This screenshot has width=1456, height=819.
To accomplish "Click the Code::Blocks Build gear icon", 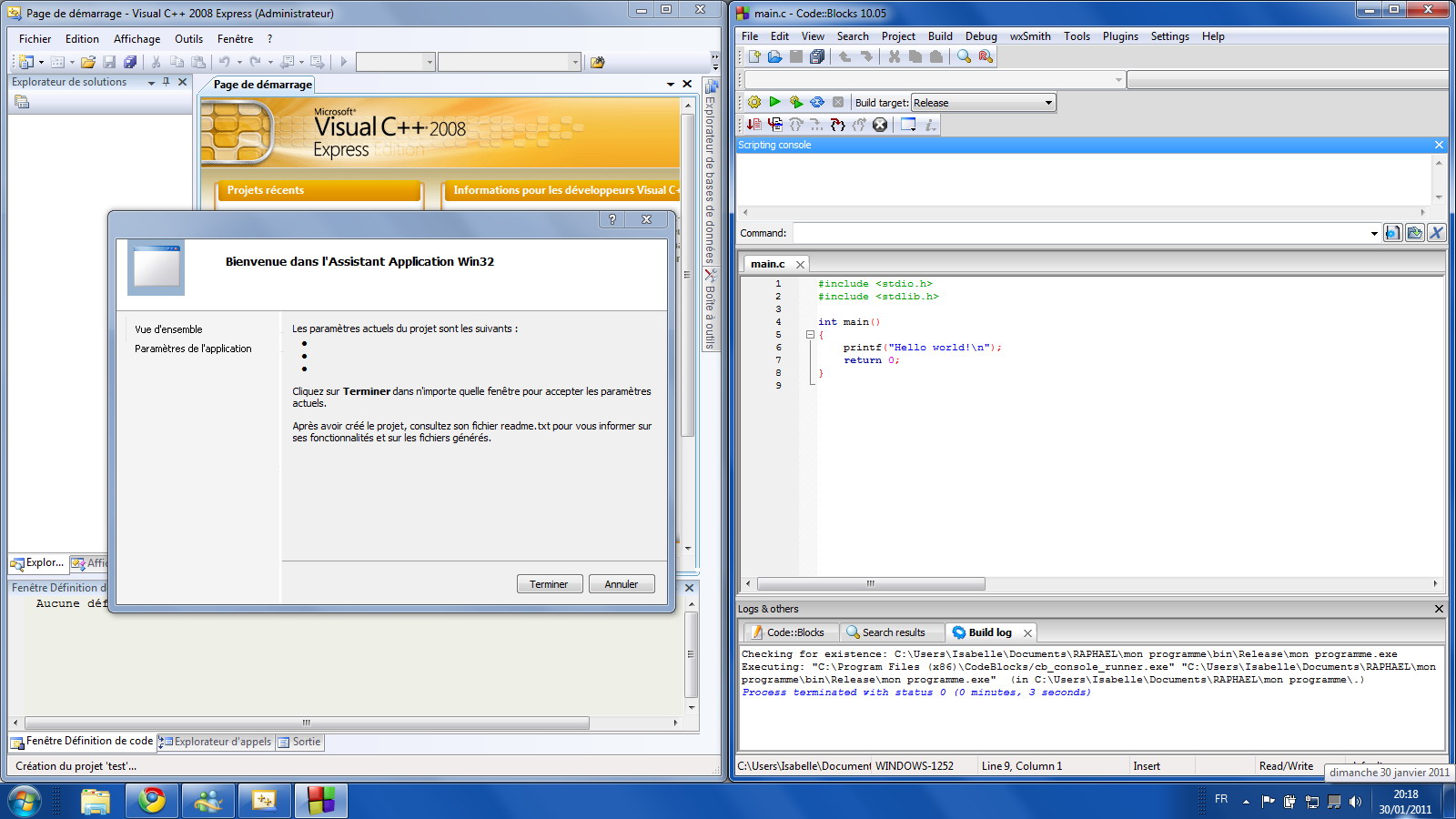I will 754,102.
